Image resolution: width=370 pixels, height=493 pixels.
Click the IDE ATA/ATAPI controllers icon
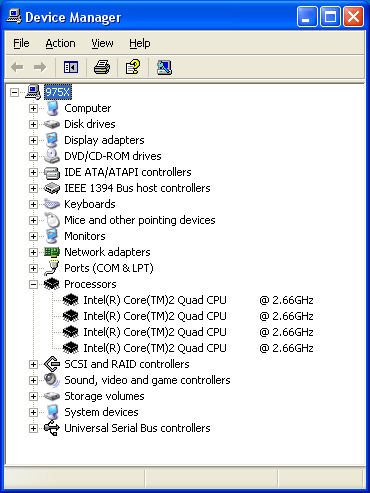click(52, 172)
